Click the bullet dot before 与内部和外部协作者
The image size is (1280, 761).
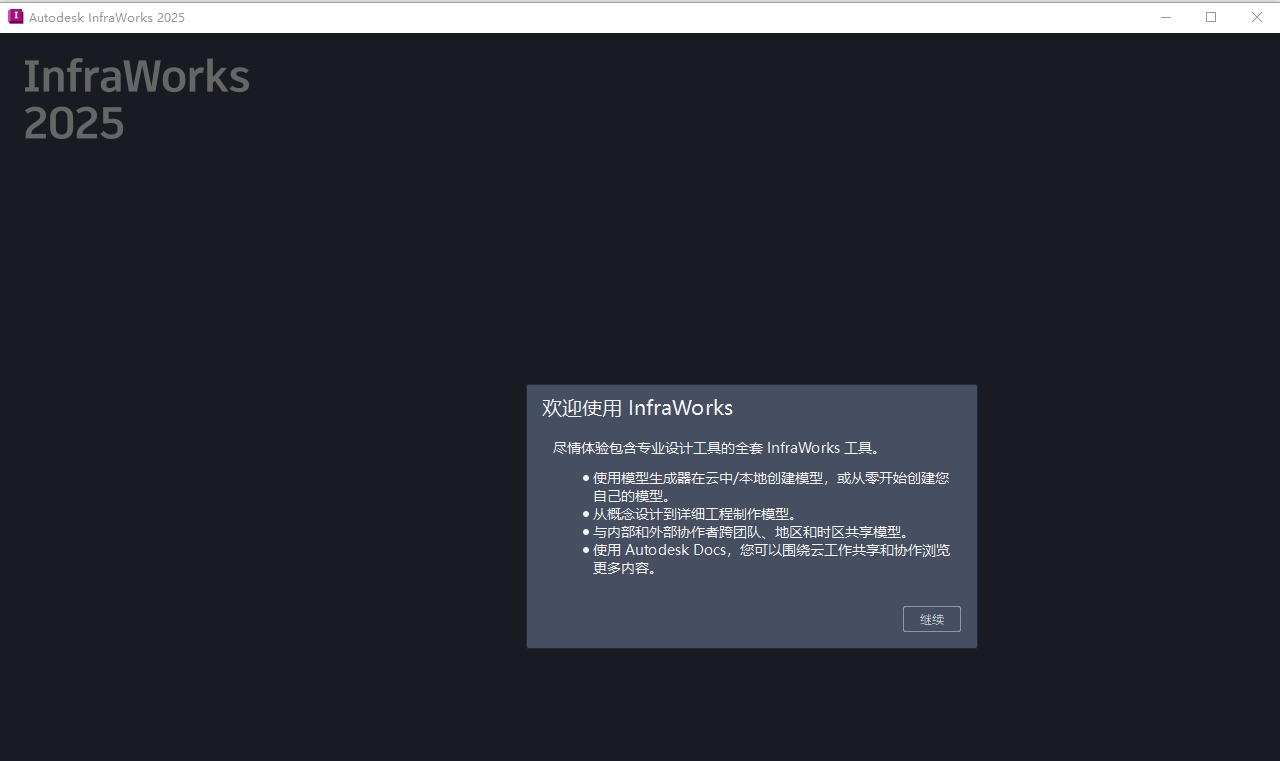pyautogui.click(x=586, y=532)
